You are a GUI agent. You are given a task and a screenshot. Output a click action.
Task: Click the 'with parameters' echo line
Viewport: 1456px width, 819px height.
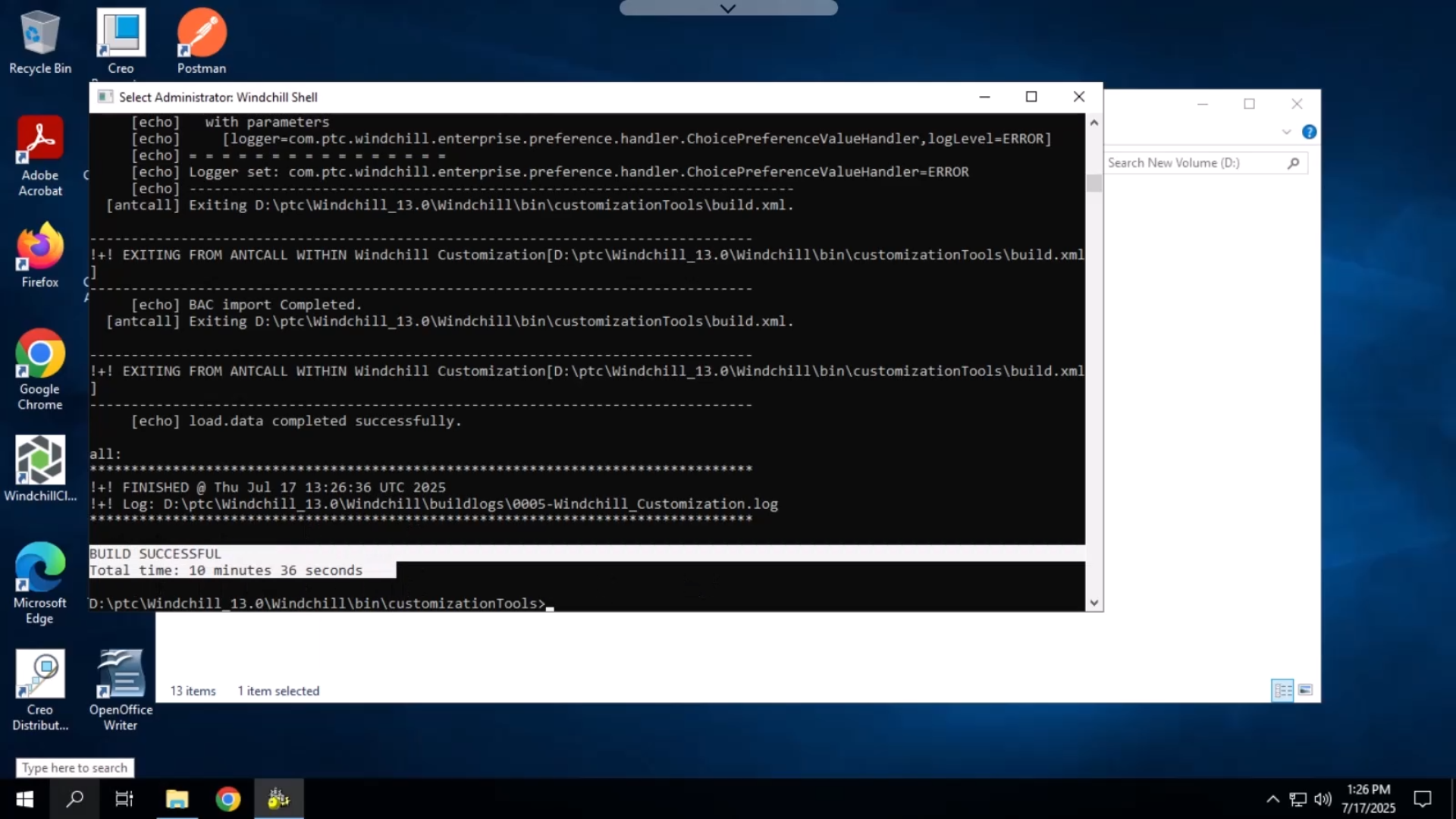pos(230,122)
